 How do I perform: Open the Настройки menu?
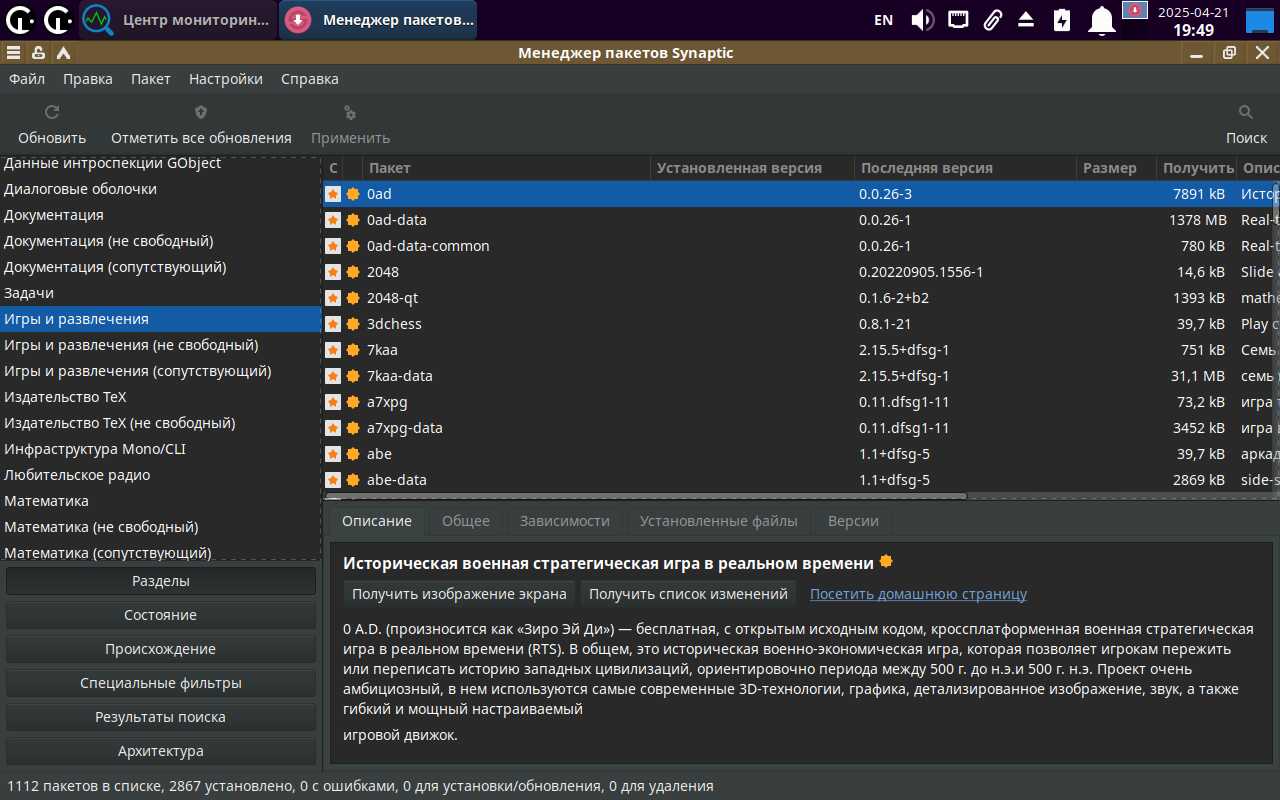point(226,79)
